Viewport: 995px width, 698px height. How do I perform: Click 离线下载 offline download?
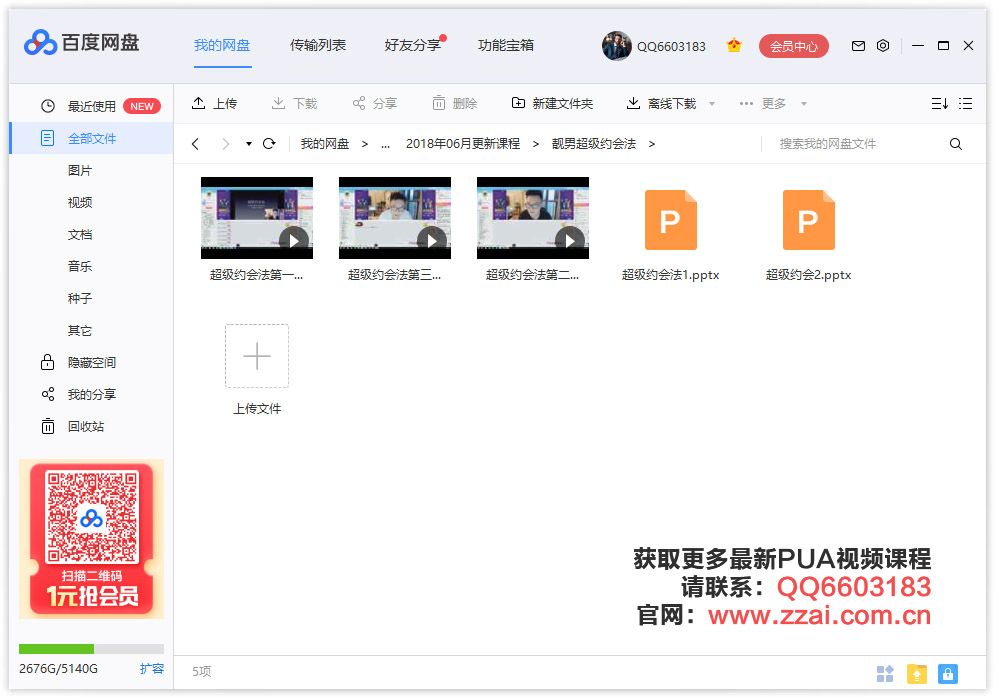click(x=662, y=103)
